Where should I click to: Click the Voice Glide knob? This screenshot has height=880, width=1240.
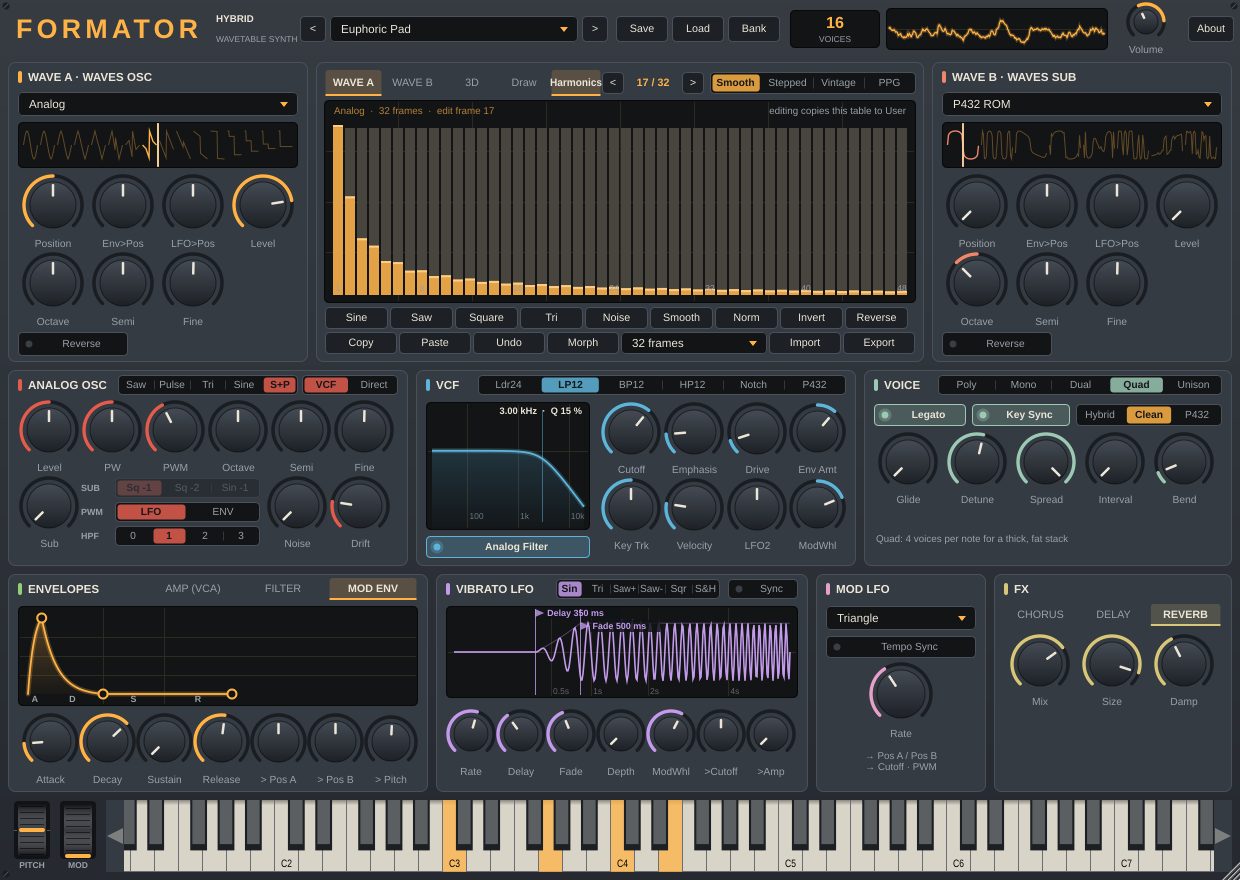tap(908, 461)
